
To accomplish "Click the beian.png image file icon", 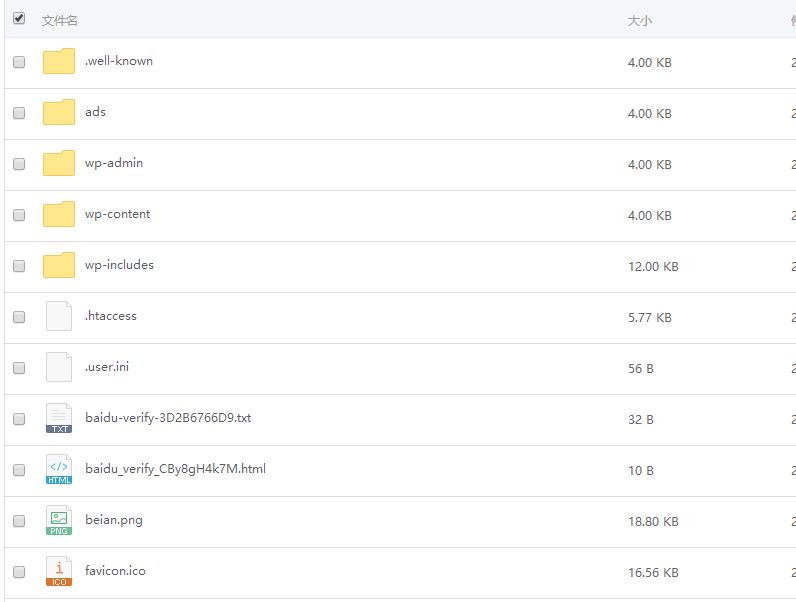I will 59,521.
